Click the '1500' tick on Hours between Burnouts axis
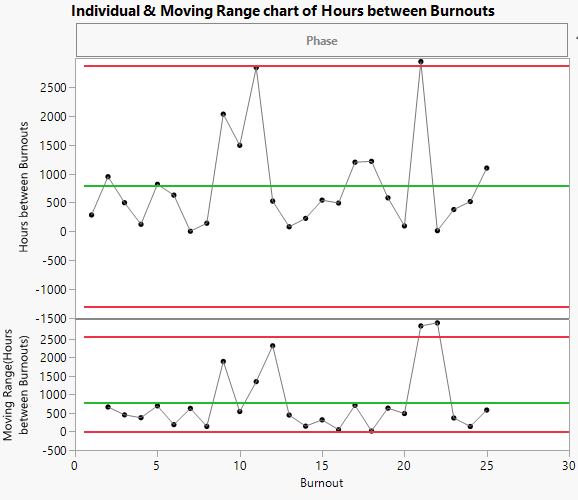Viewport: 578px width, 500px height. (53, 145)
